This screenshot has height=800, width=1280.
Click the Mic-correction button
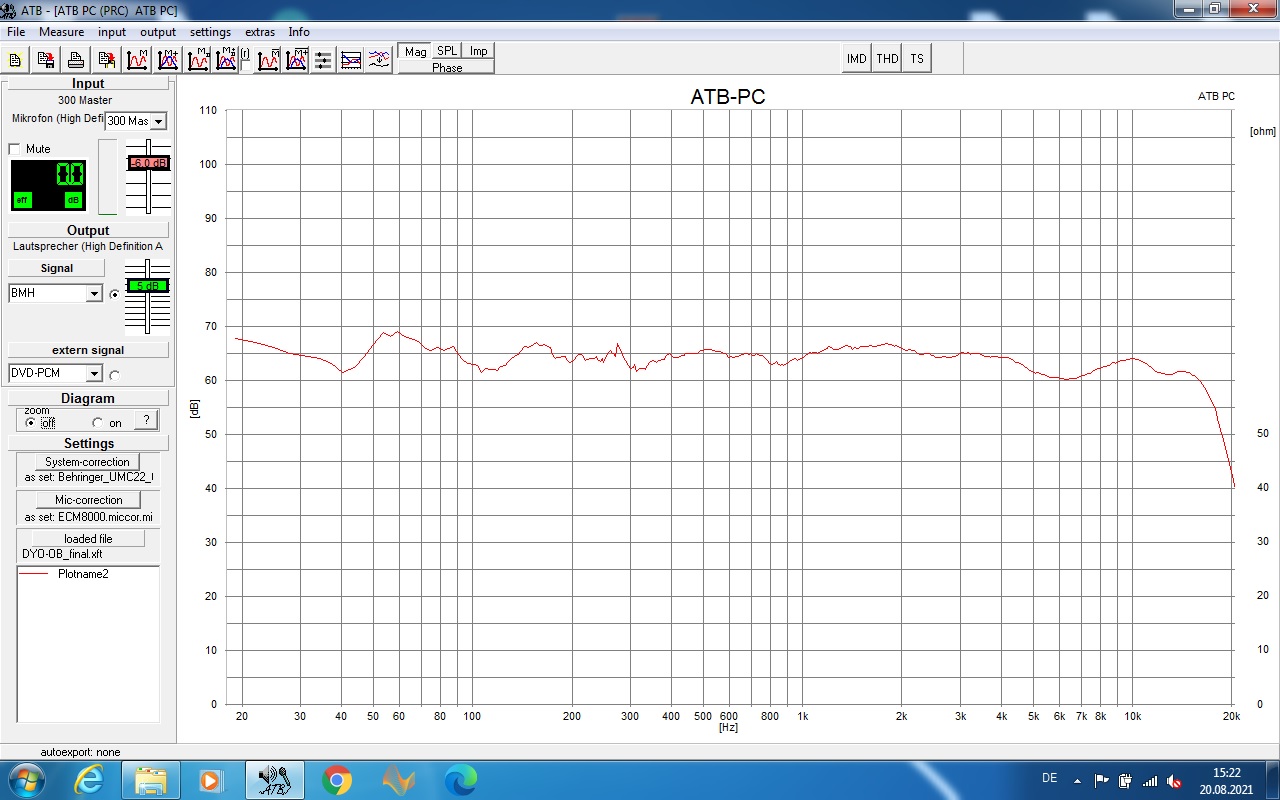88,500
